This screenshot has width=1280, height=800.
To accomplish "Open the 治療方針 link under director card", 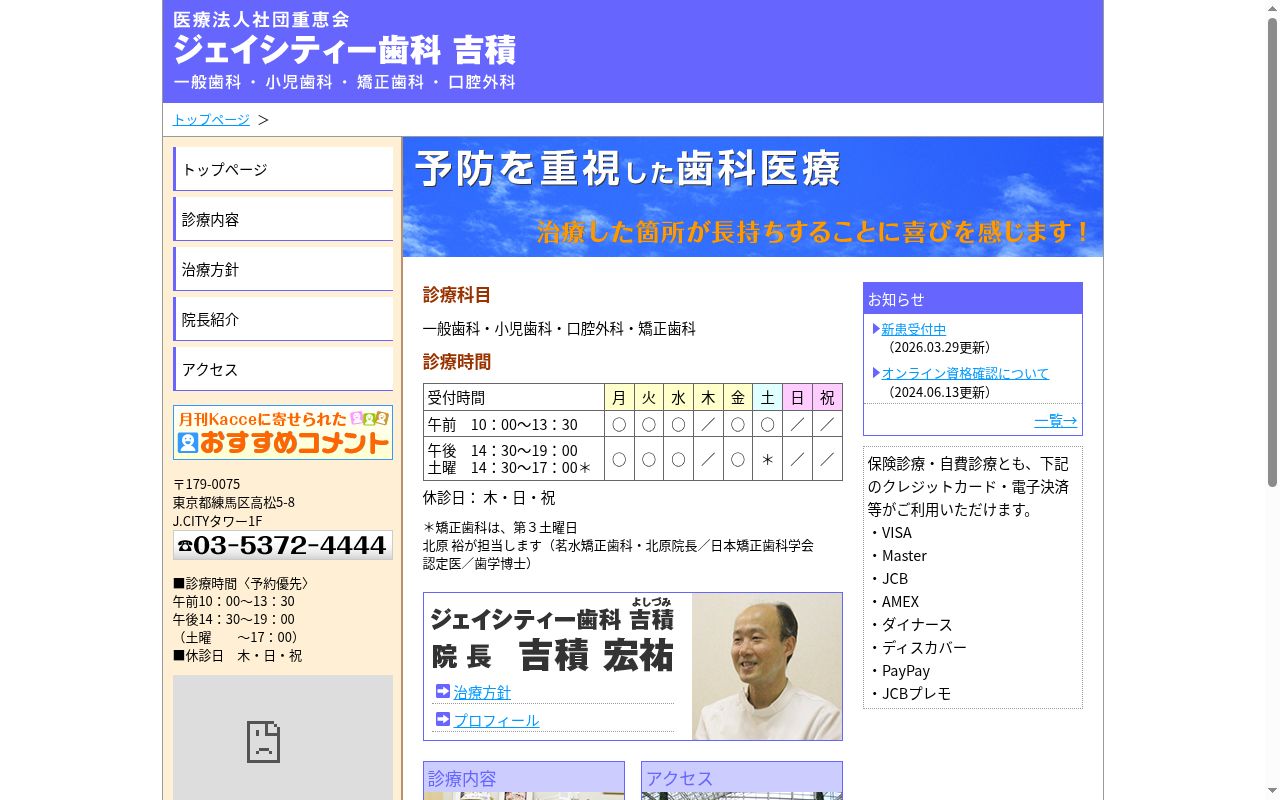I will click(482, 692).
